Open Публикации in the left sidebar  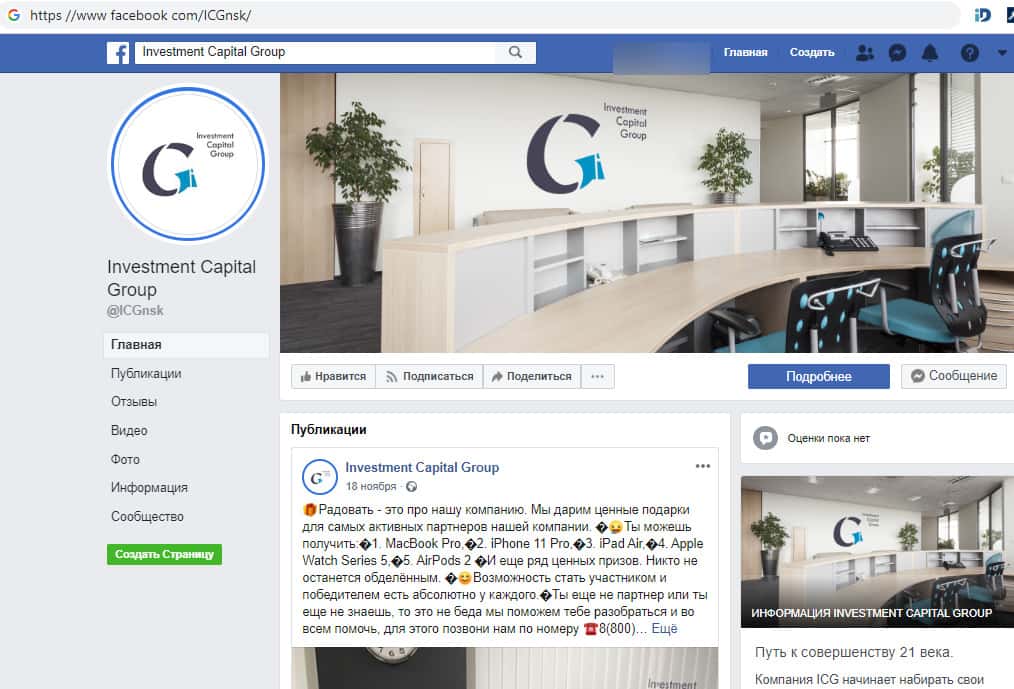coord(146,373)
